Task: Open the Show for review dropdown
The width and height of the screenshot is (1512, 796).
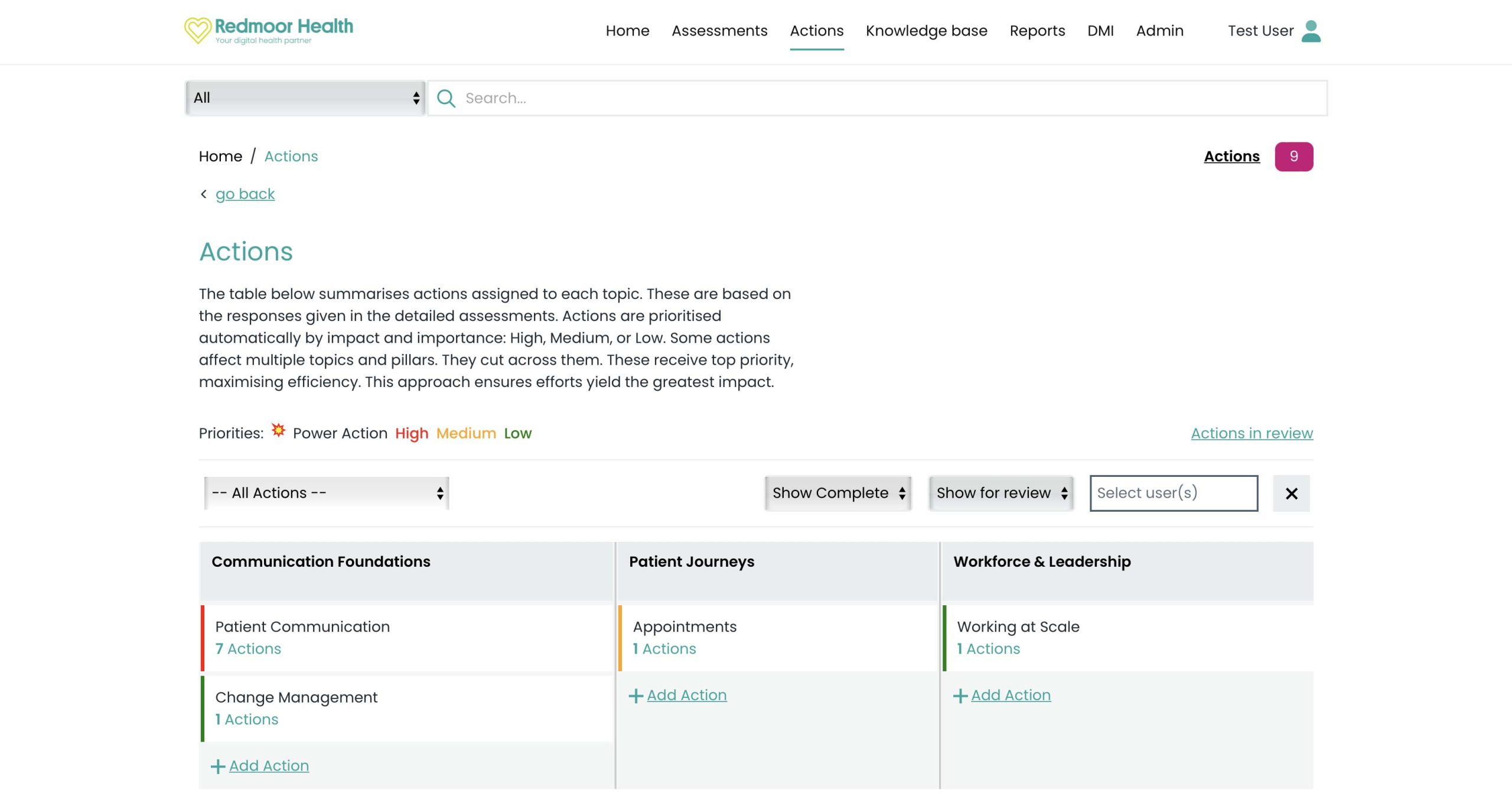Action: coord(1001,493)
